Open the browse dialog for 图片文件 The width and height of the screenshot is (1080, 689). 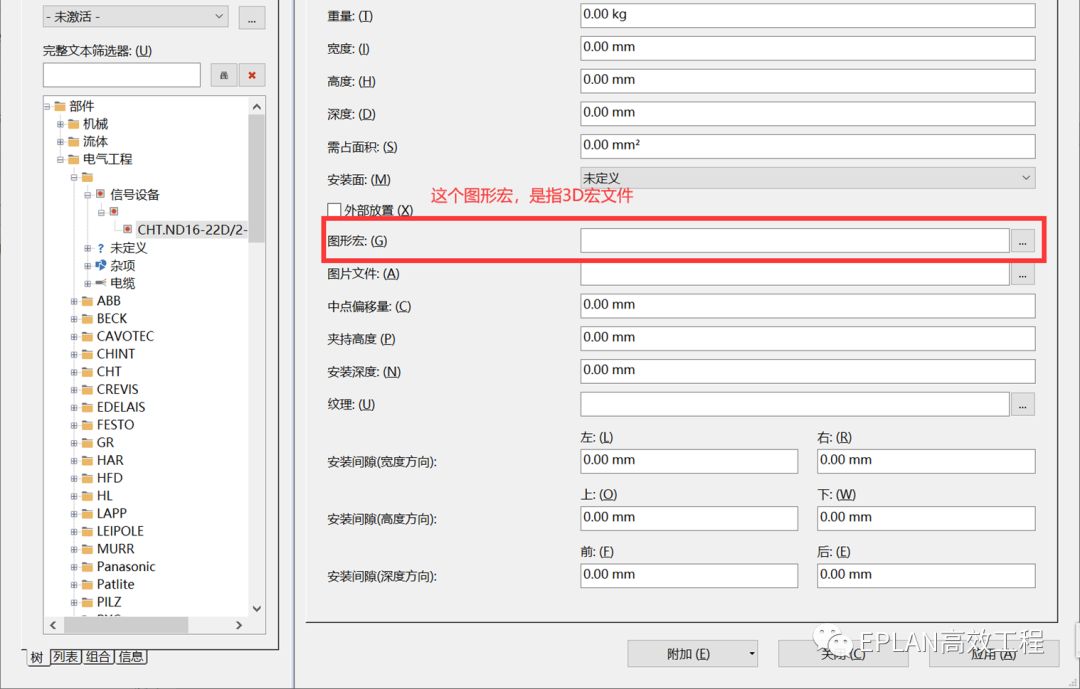coord(1022,273)
